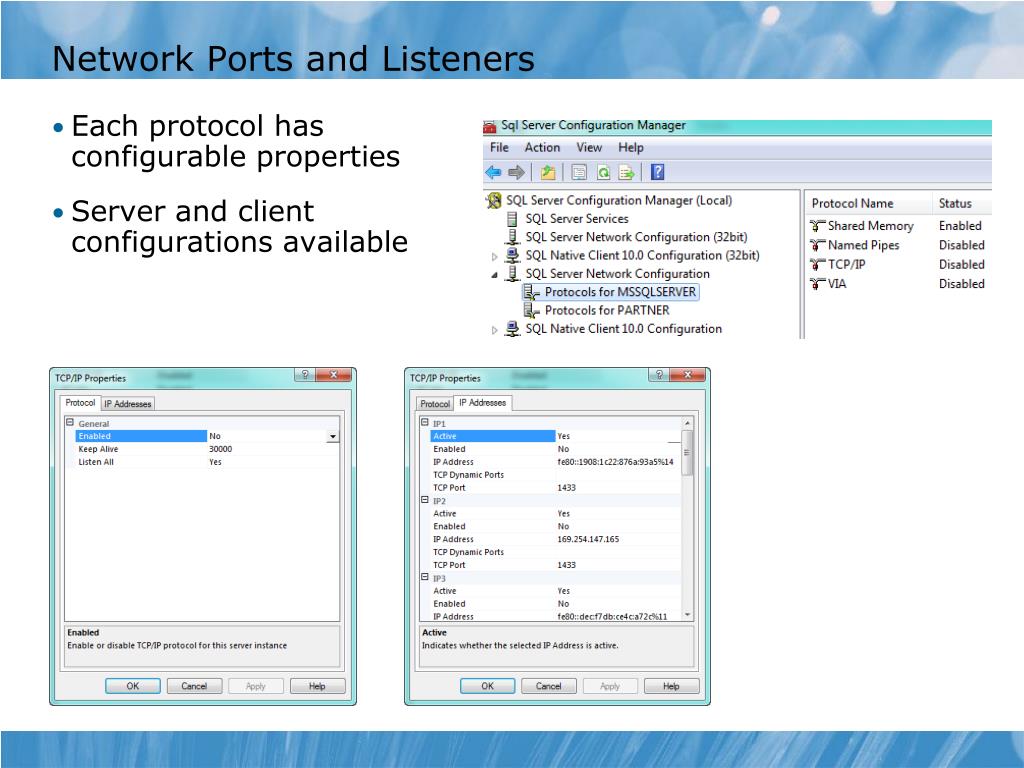Click the blue Back arrow toolbar icon
This screenshot has width=1024, height=768.
click(x=493, y=172)
